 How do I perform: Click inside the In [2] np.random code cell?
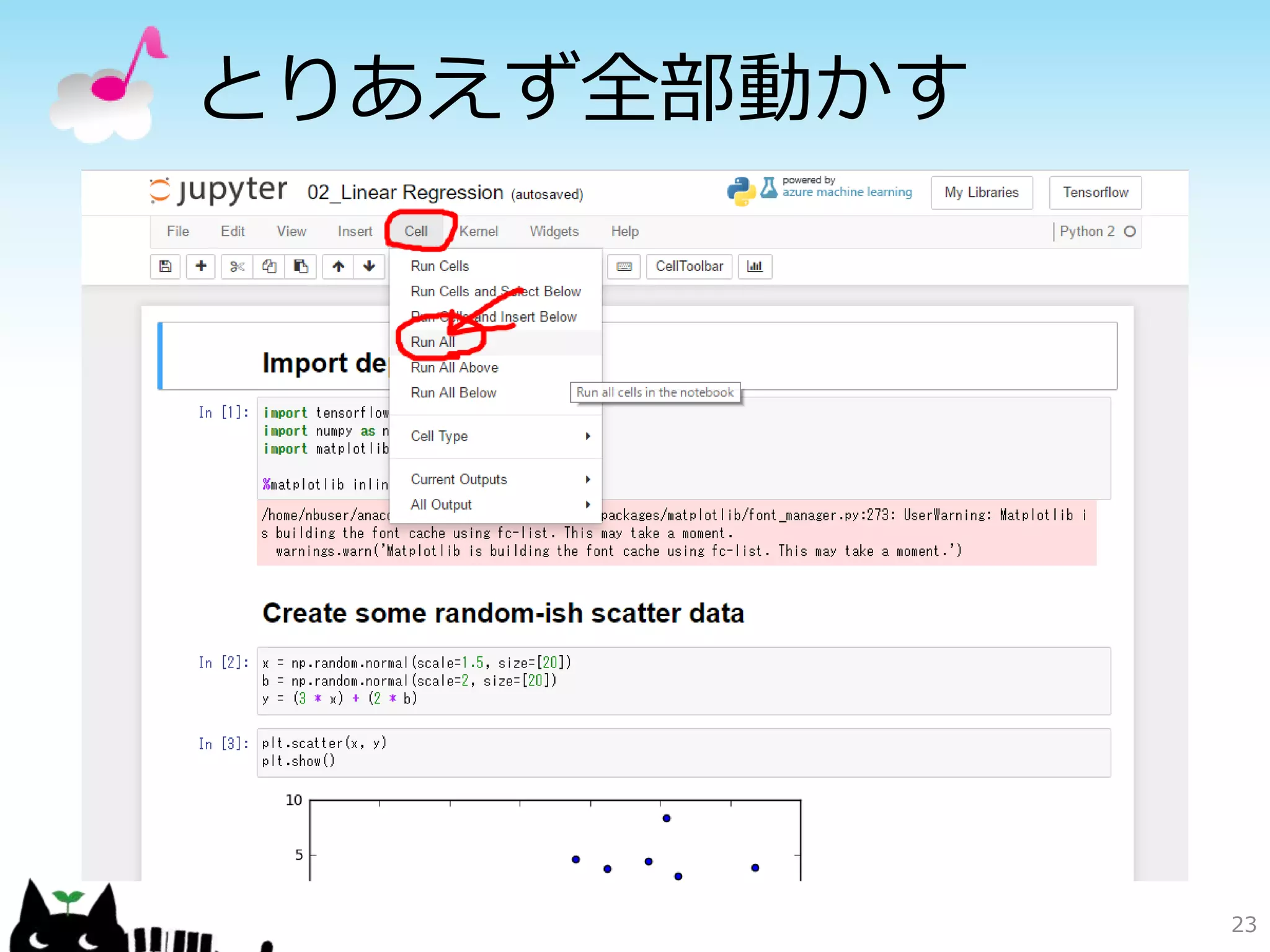click(x=683, y=681)
